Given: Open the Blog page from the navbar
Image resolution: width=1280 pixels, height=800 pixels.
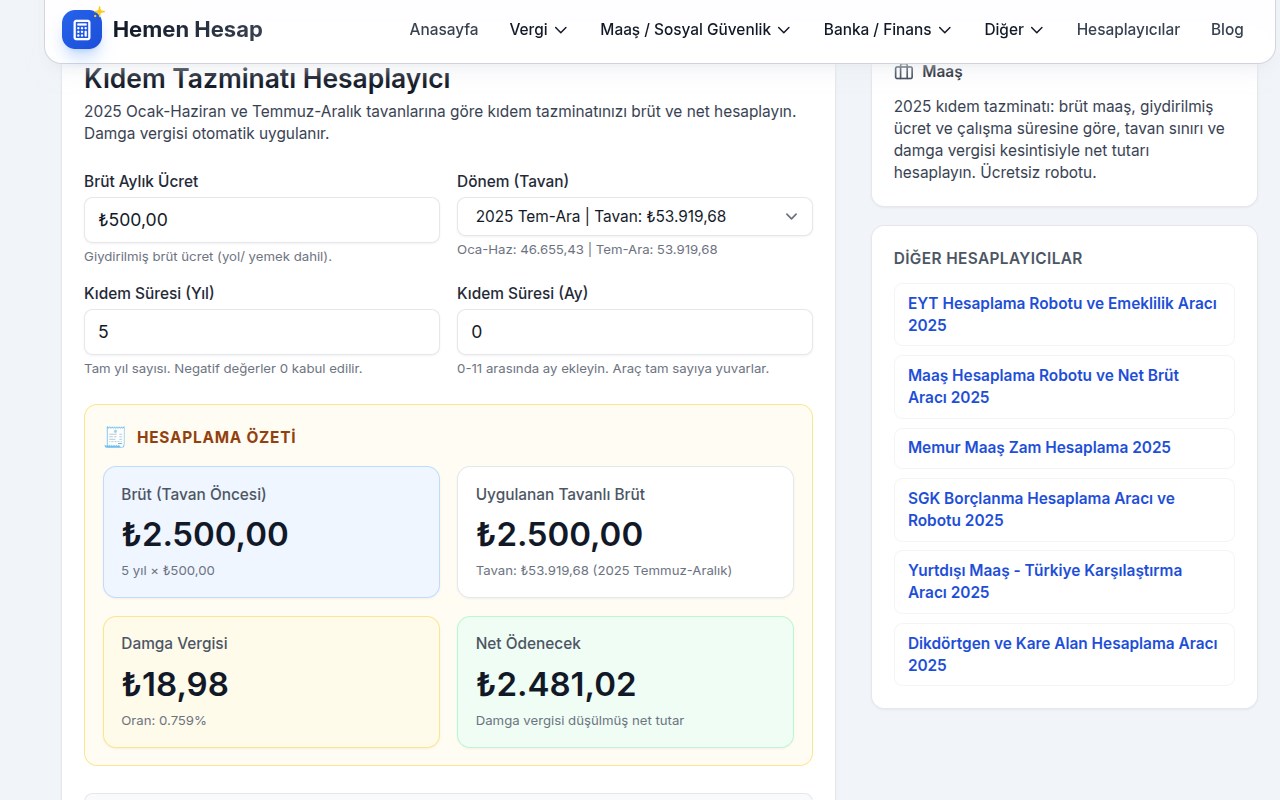Looking at the screenshot, I should (1226, 30).
